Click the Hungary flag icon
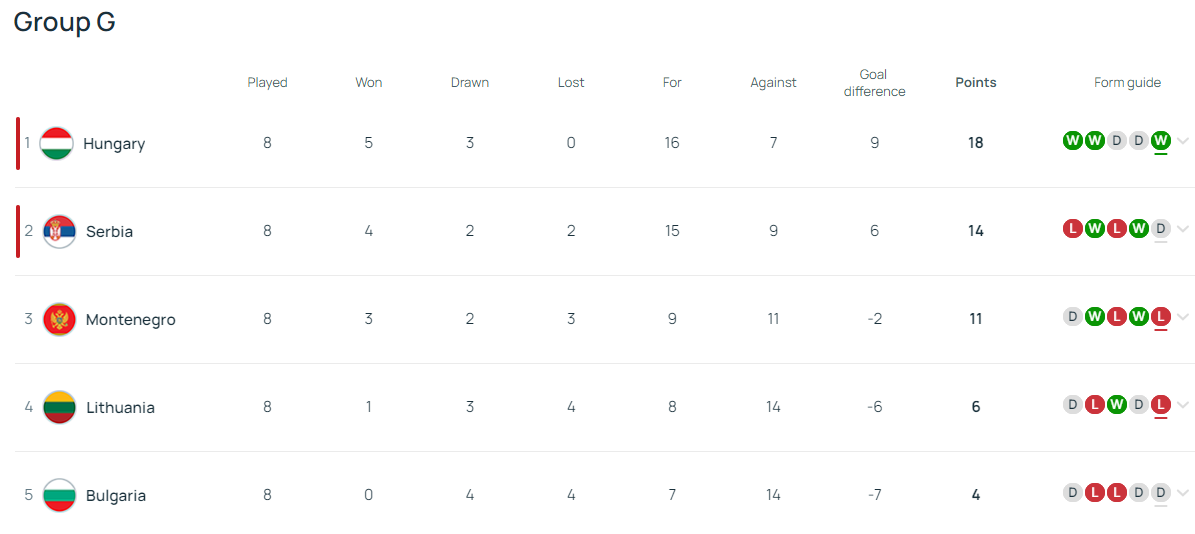 click(56, 144)
